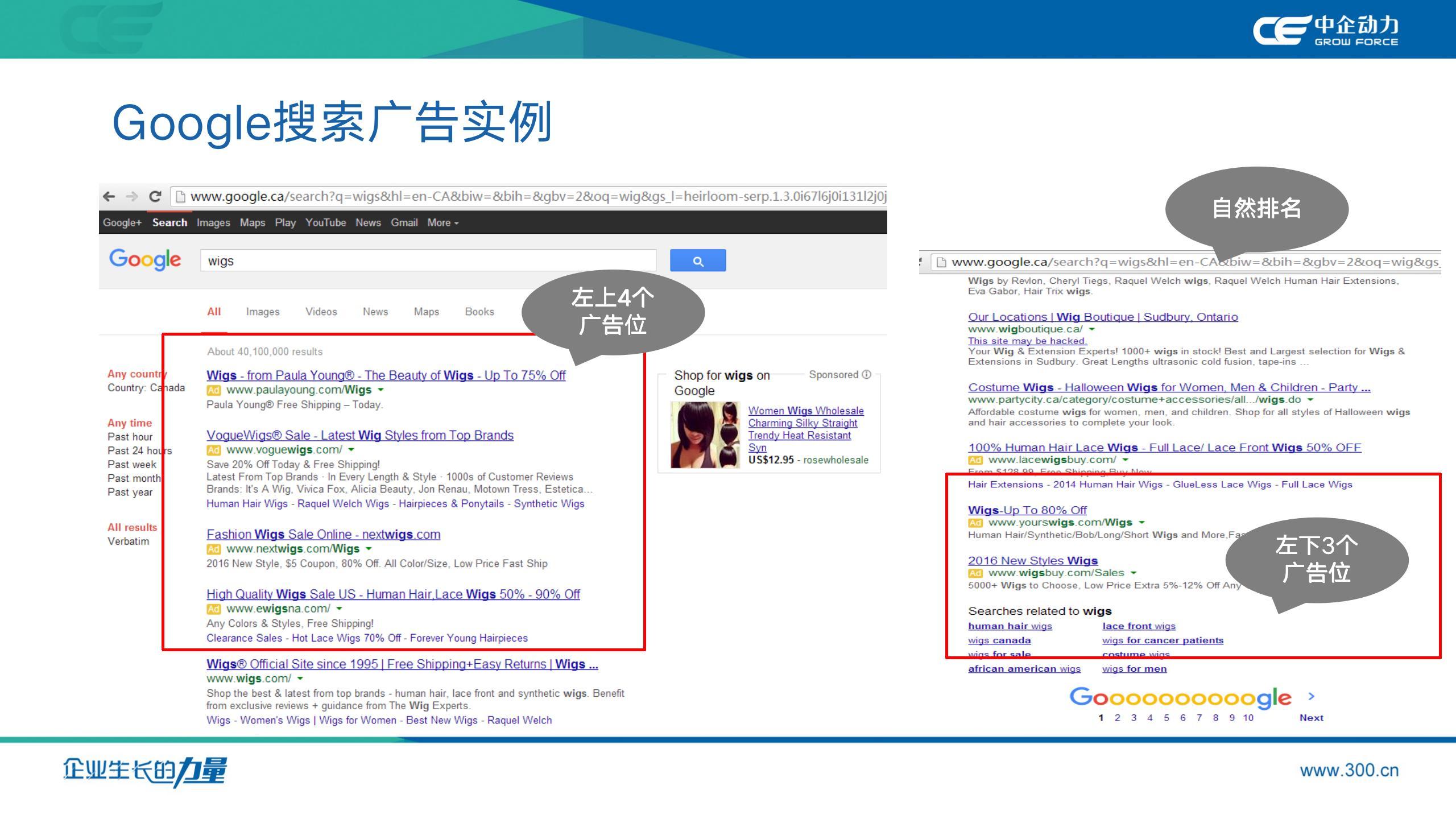Expand arrow next to www.ewigsna.com
The height and width of the screenshot is (819, 1456).
point(339,609)
